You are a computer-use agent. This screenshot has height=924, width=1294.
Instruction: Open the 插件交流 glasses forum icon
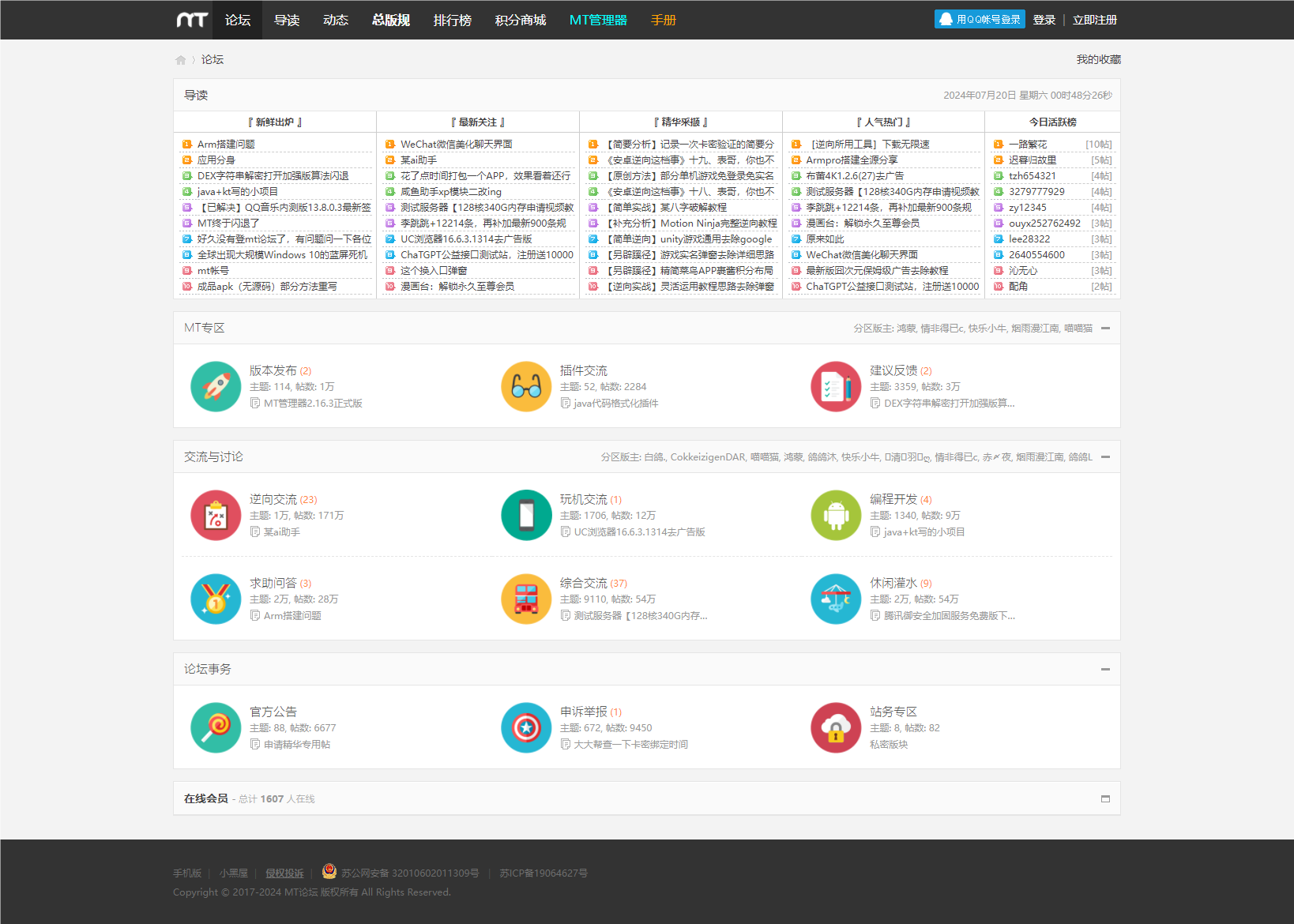(526, 386)
